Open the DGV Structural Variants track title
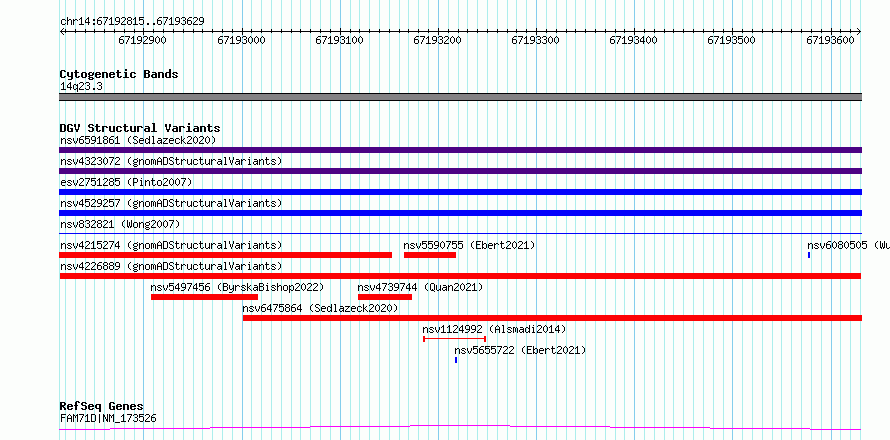 pyautogui.click(x=140, y=128)
